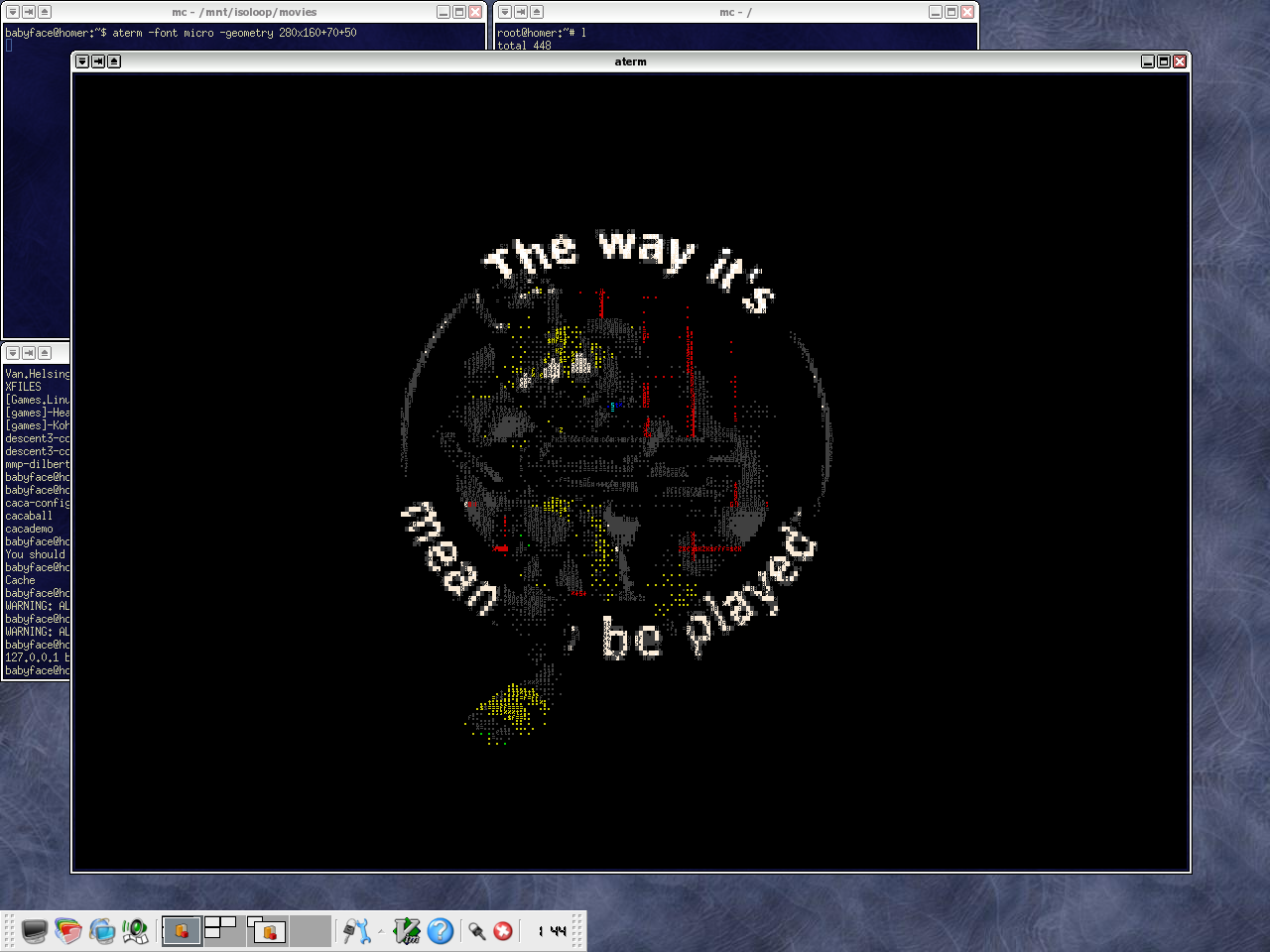Maximize the aterm window
Image resolution: width=1270 pixels, height=952 pixels.
1164,61
